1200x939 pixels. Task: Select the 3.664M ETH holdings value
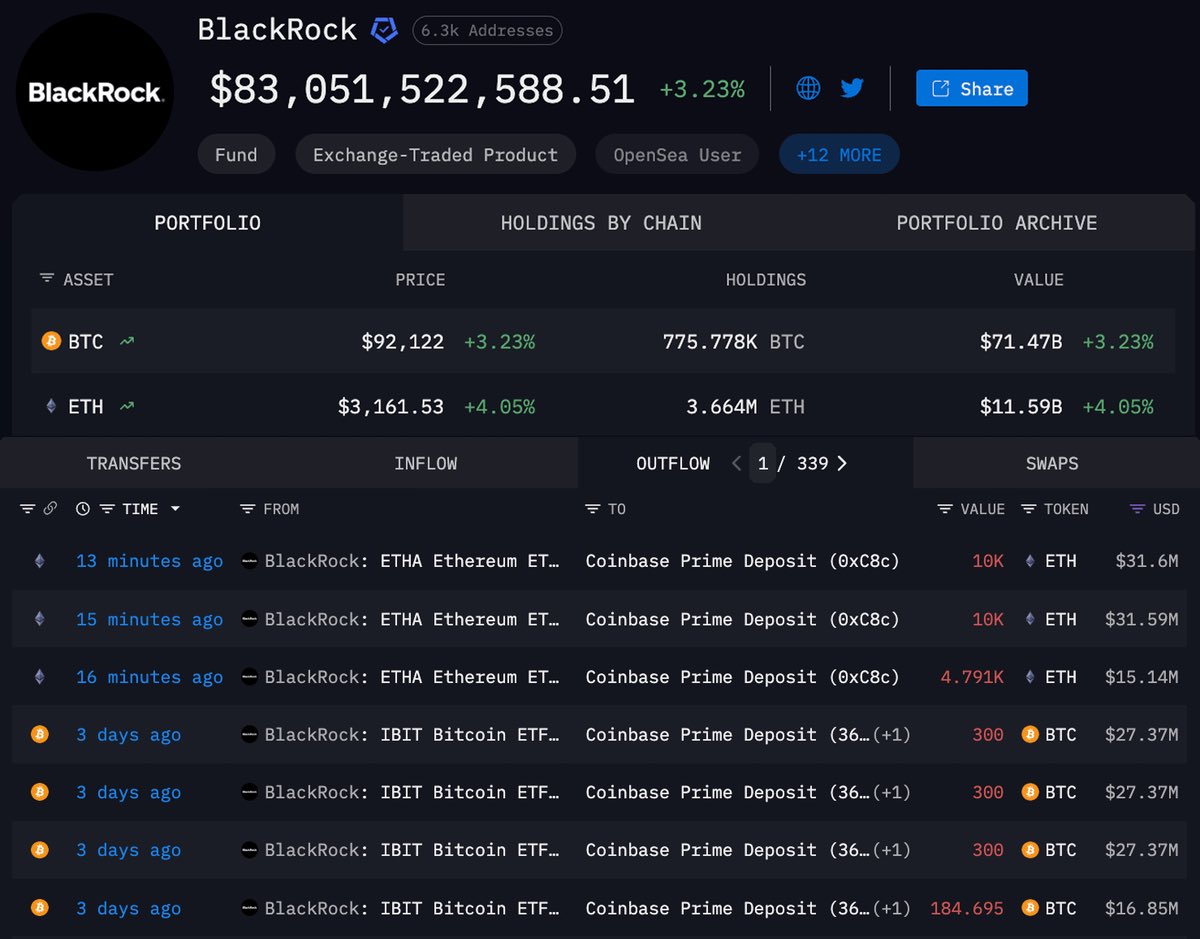(x=745, y=407)
